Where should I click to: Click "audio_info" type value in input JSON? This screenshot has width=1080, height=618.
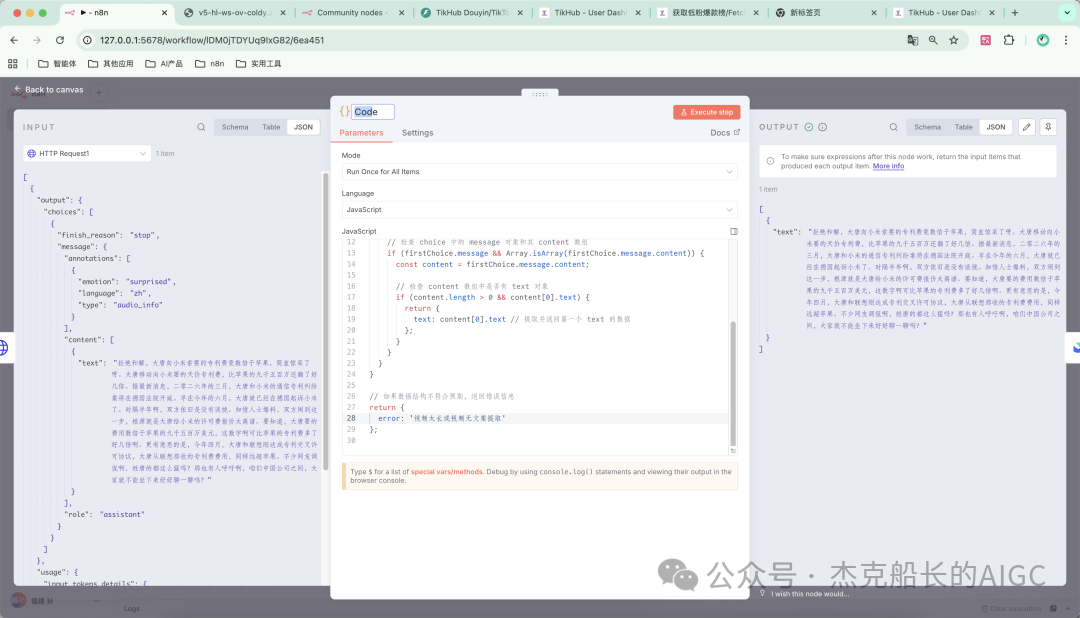click(x=138, y=305)
